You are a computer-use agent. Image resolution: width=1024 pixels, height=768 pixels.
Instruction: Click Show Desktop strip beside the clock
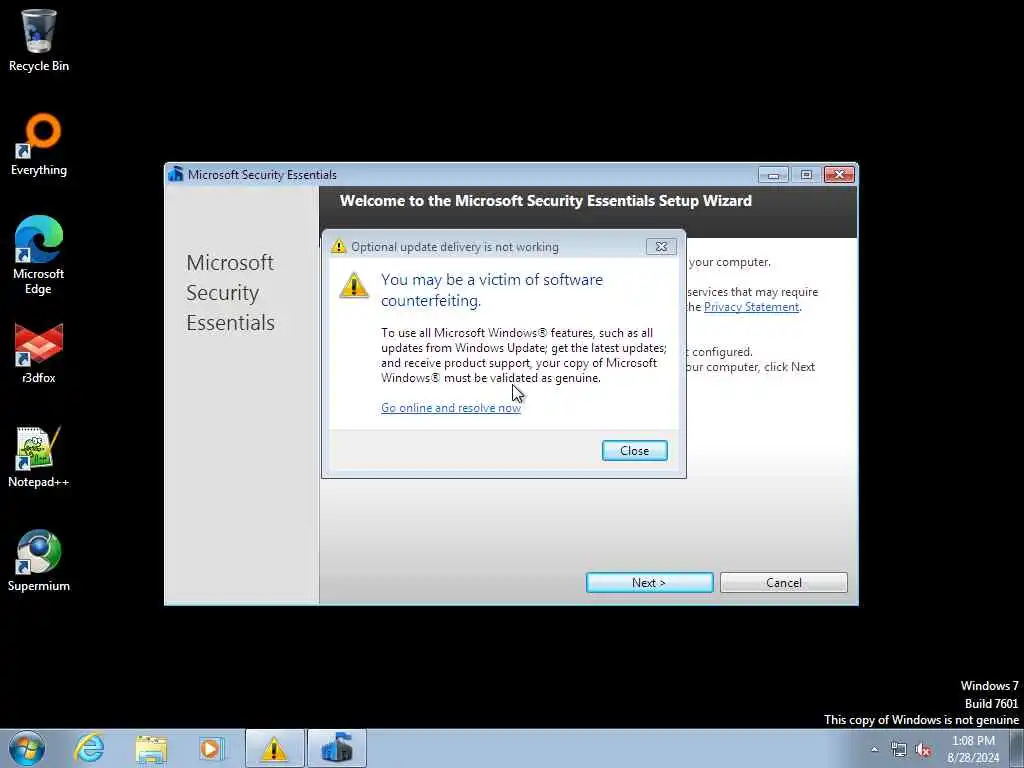point(1016,748)
